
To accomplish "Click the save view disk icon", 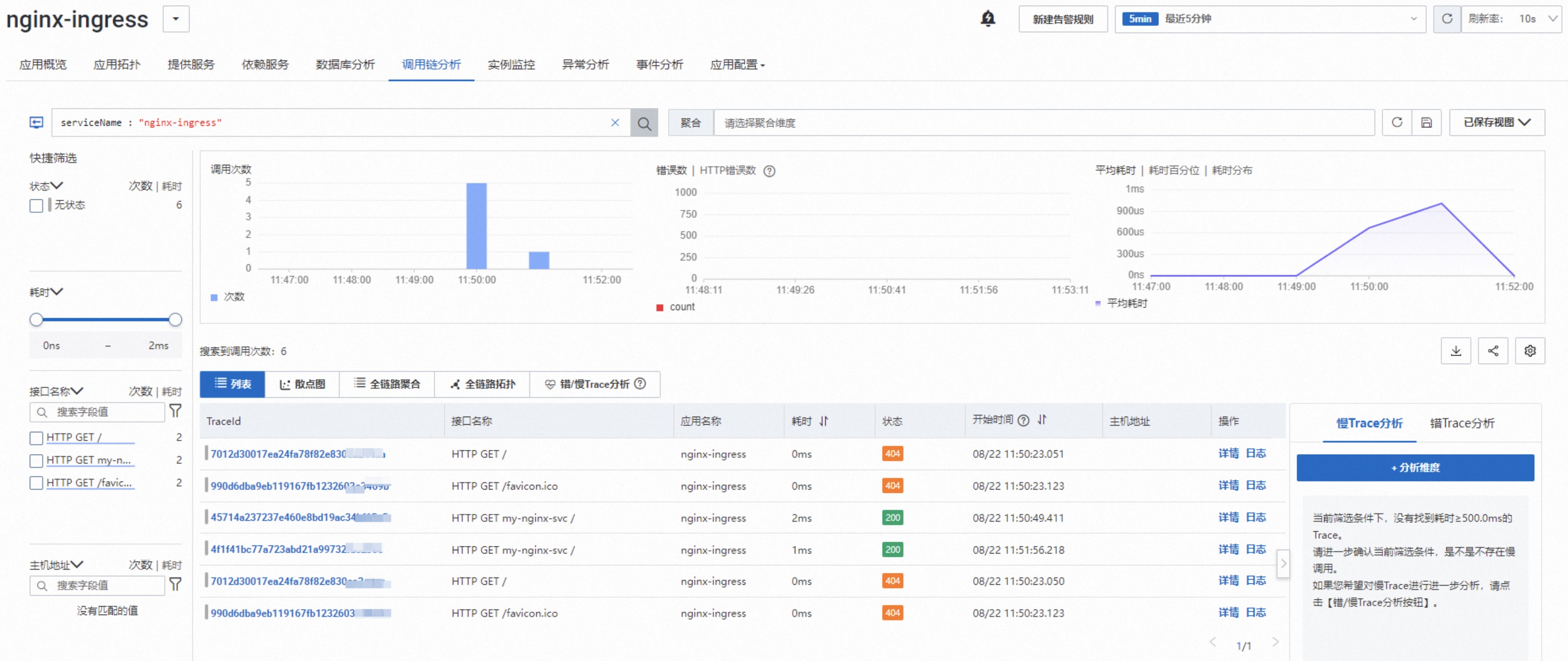I will tap(1426, 122).
